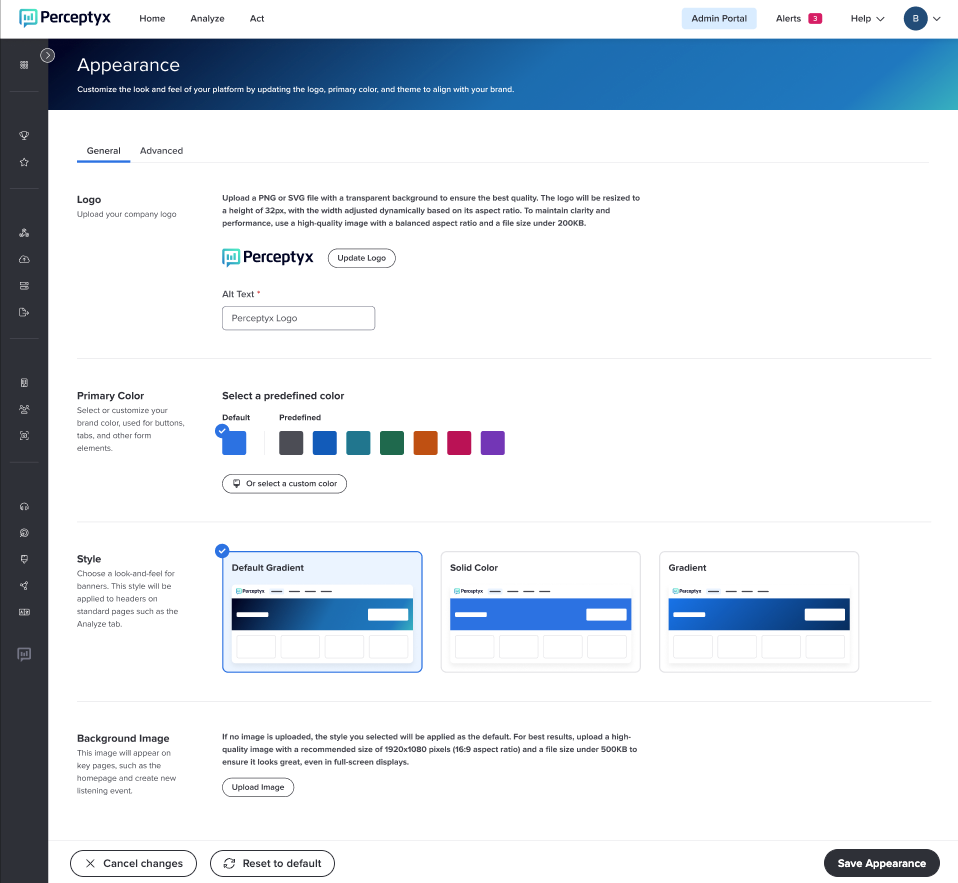This screenshot has height=883, width=958.
Task: Open the headset support icon in sidebar
Action: [24, 507]
